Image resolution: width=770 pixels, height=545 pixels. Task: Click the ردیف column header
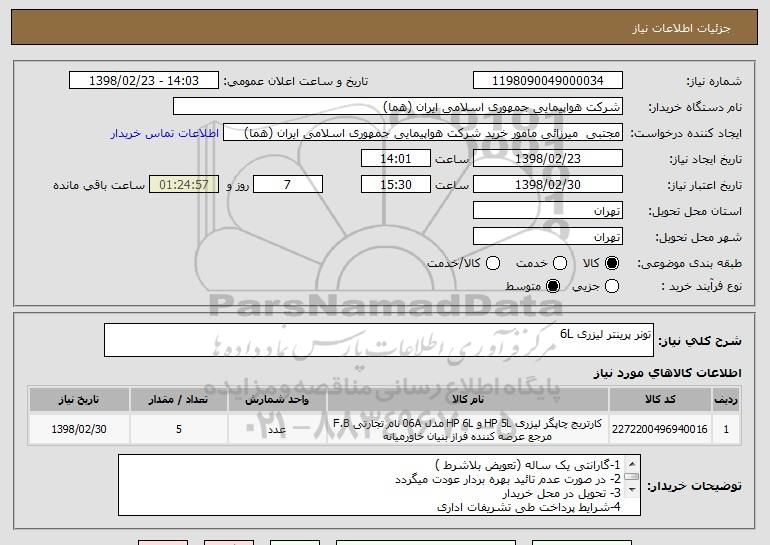pos(726,399)
